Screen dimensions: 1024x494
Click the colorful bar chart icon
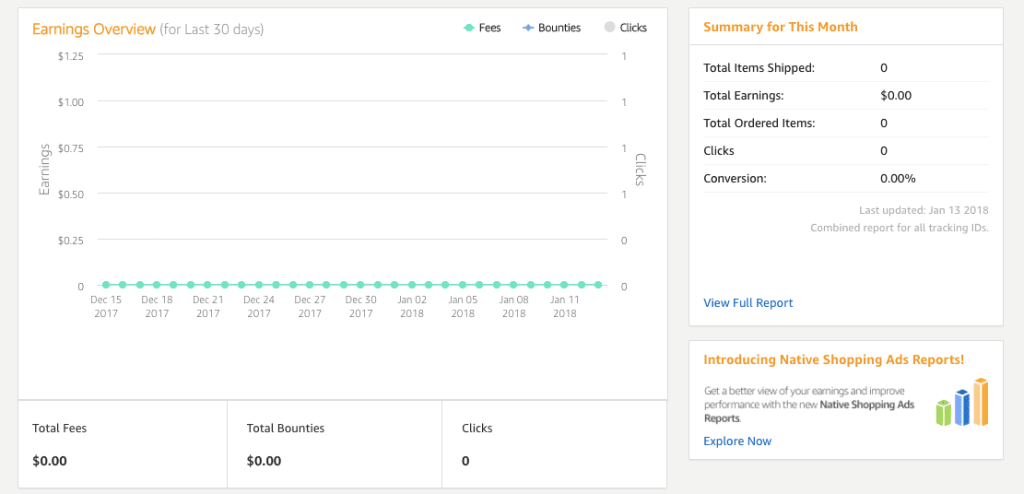pos(962,402)
